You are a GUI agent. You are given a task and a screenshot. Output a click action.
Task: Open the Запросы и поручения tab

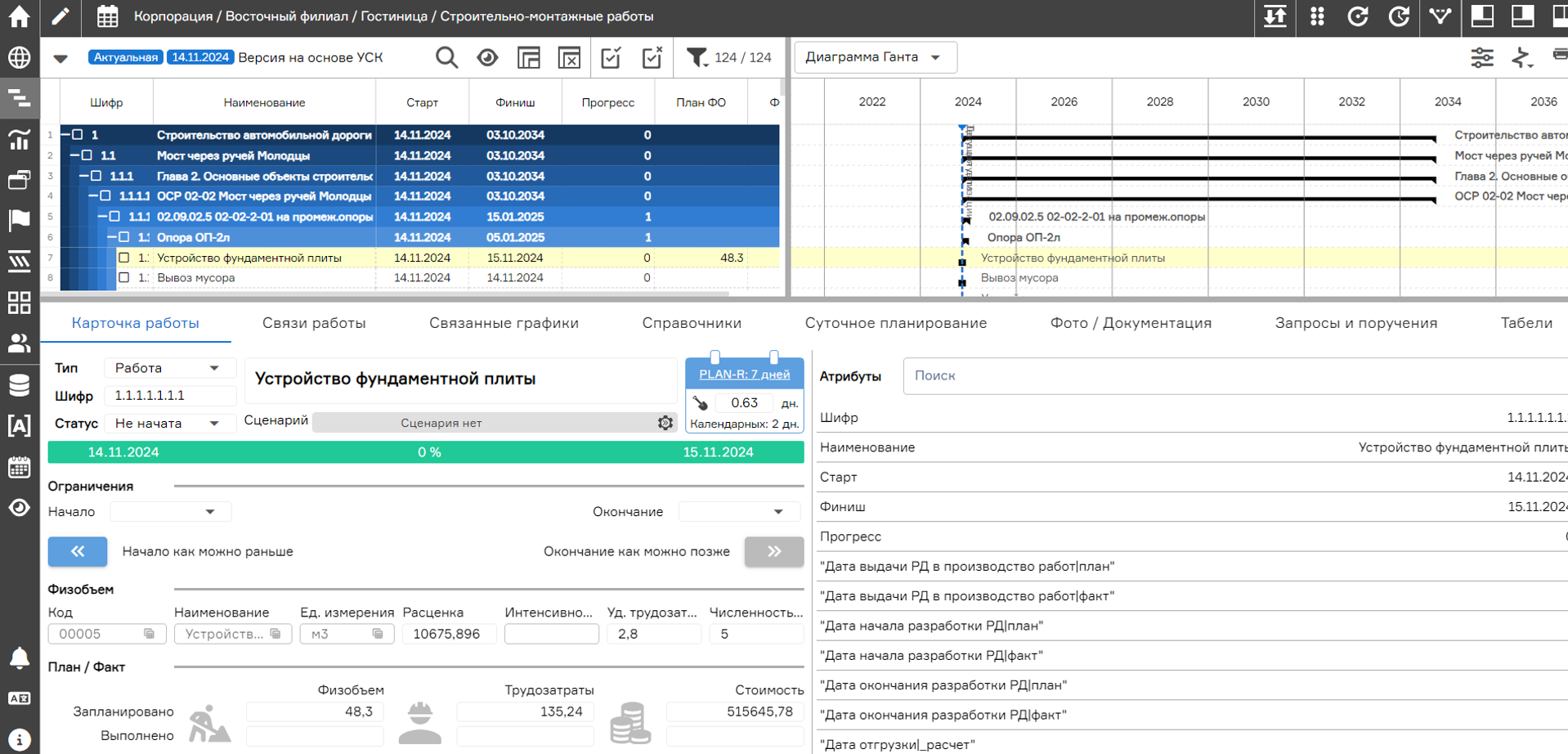1355,323
